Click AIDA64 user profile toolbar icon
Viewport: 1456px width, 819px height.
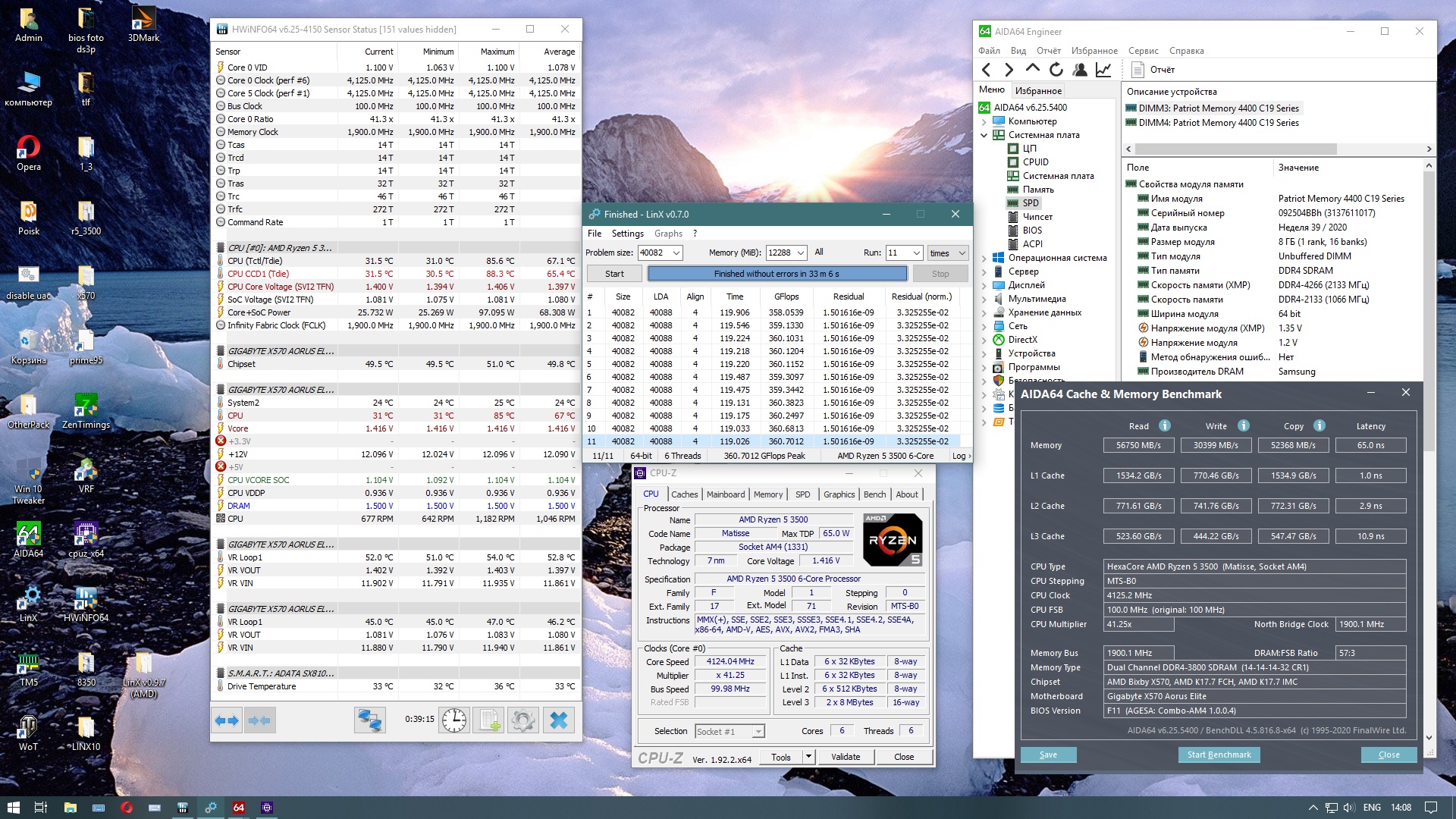(1080, 70)
